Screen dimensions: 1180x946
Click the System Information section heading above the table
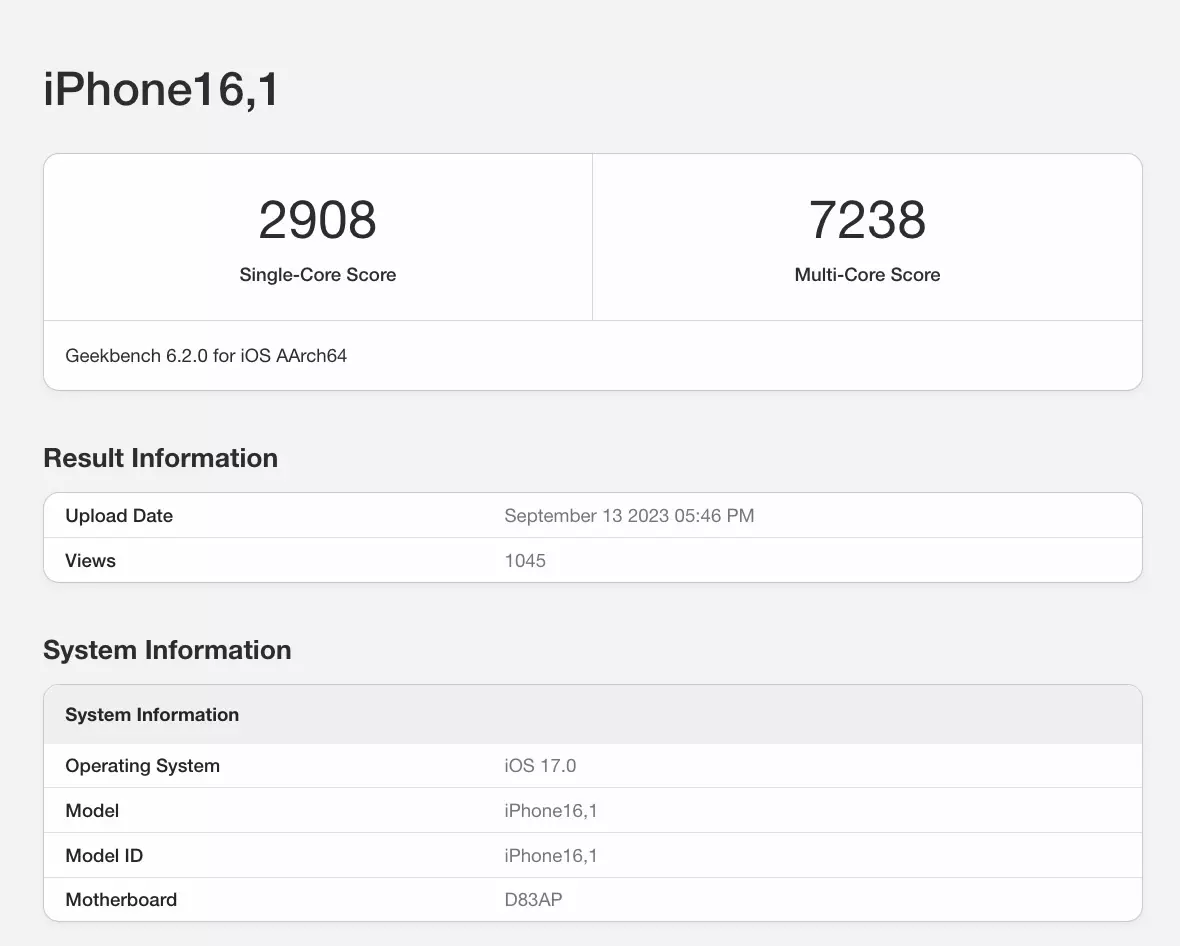coord(167,650)
